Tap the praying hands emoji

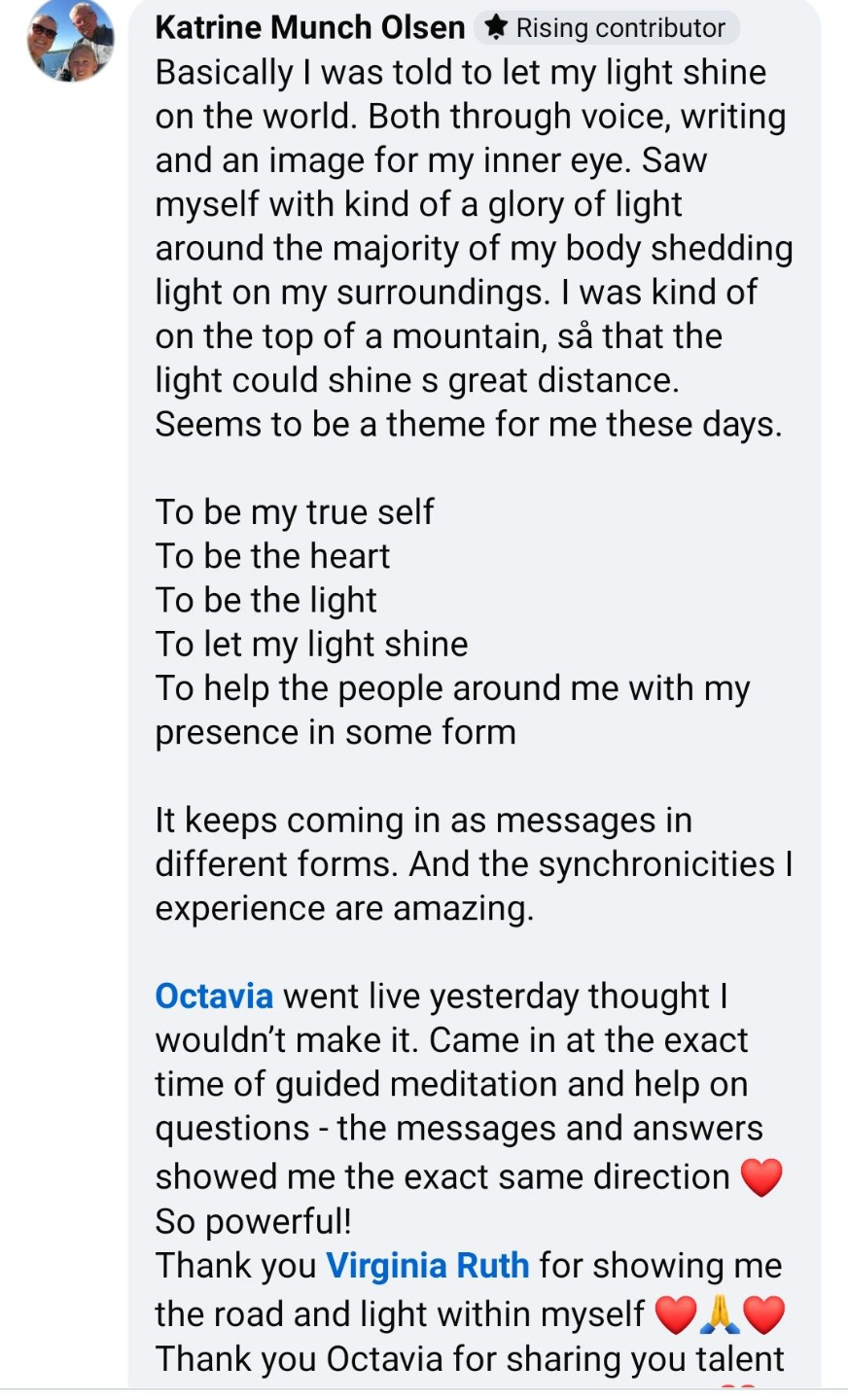click(x=720, y=1315)
